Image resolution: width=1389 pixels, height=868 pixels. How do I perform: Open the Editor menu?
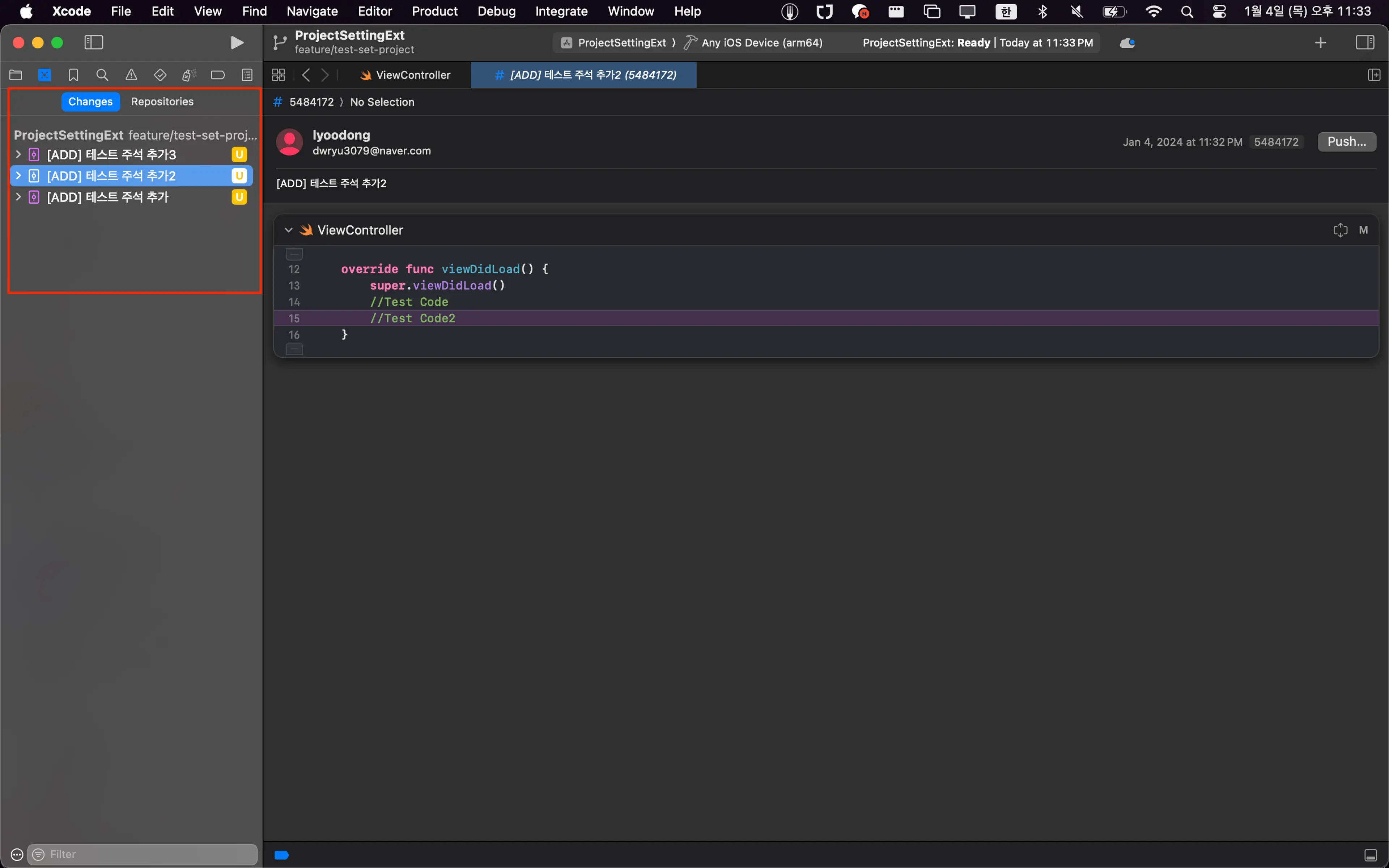374,12
